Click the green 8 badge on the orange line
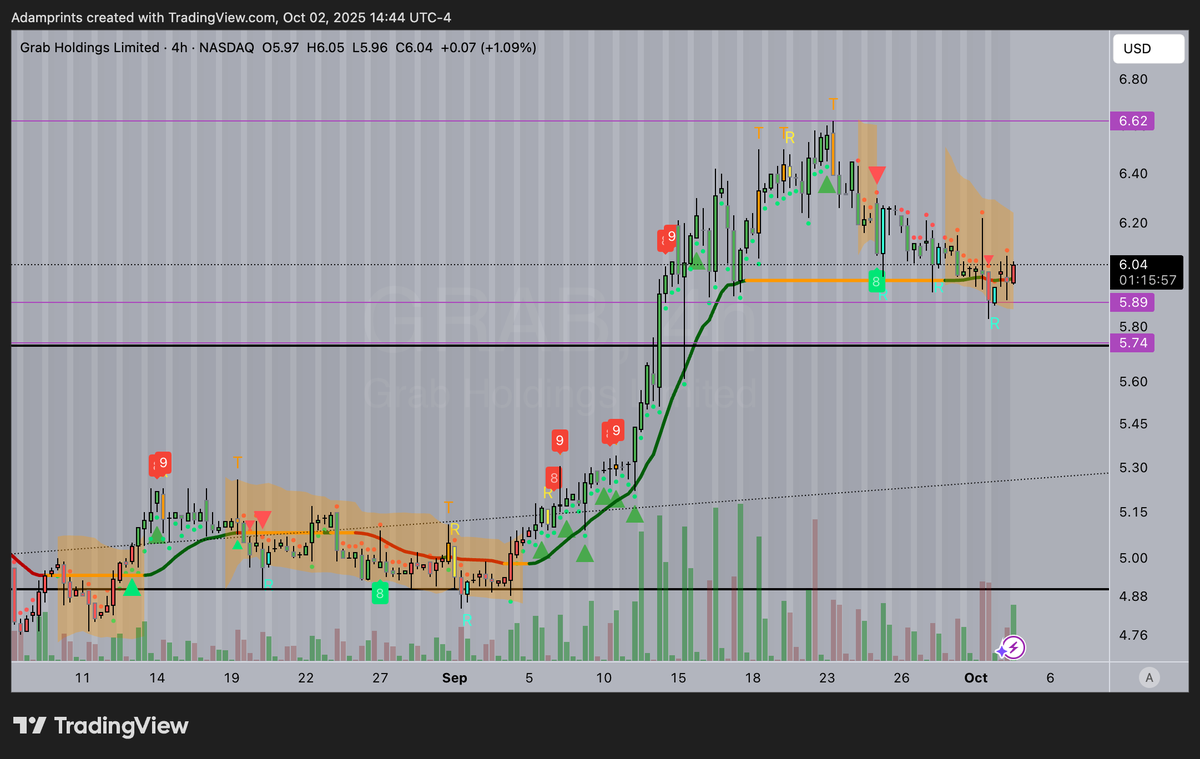 (x=876, y=282)
